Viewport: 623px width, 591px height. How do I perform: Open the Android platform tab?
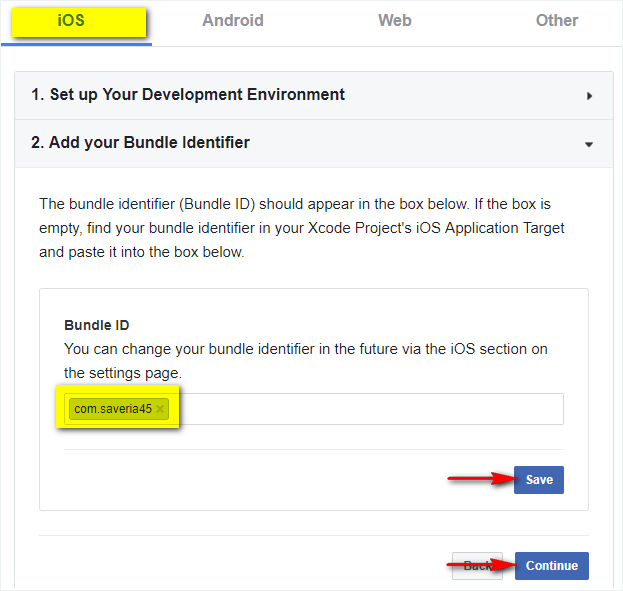tap(232, 21)
